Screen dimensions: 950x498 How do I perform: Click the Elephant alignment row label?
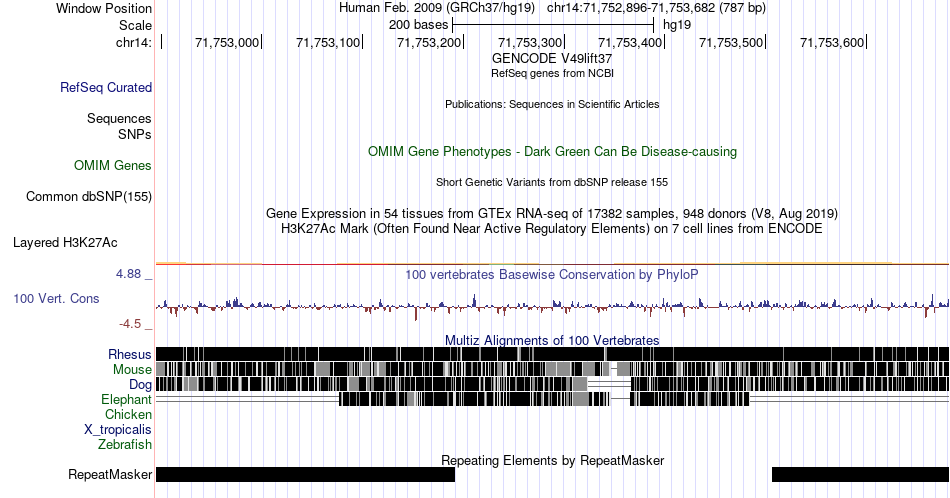pos(127,399)
